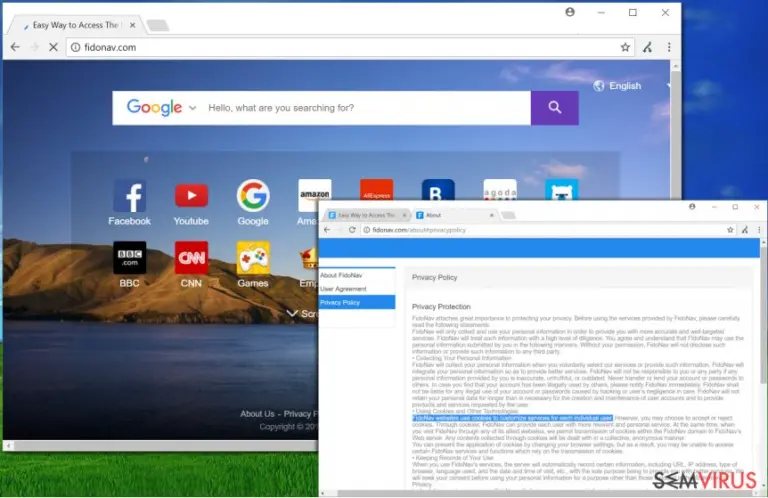Reload the page in the front About window
Screen dimensions: 768x498
click(352, 230)
